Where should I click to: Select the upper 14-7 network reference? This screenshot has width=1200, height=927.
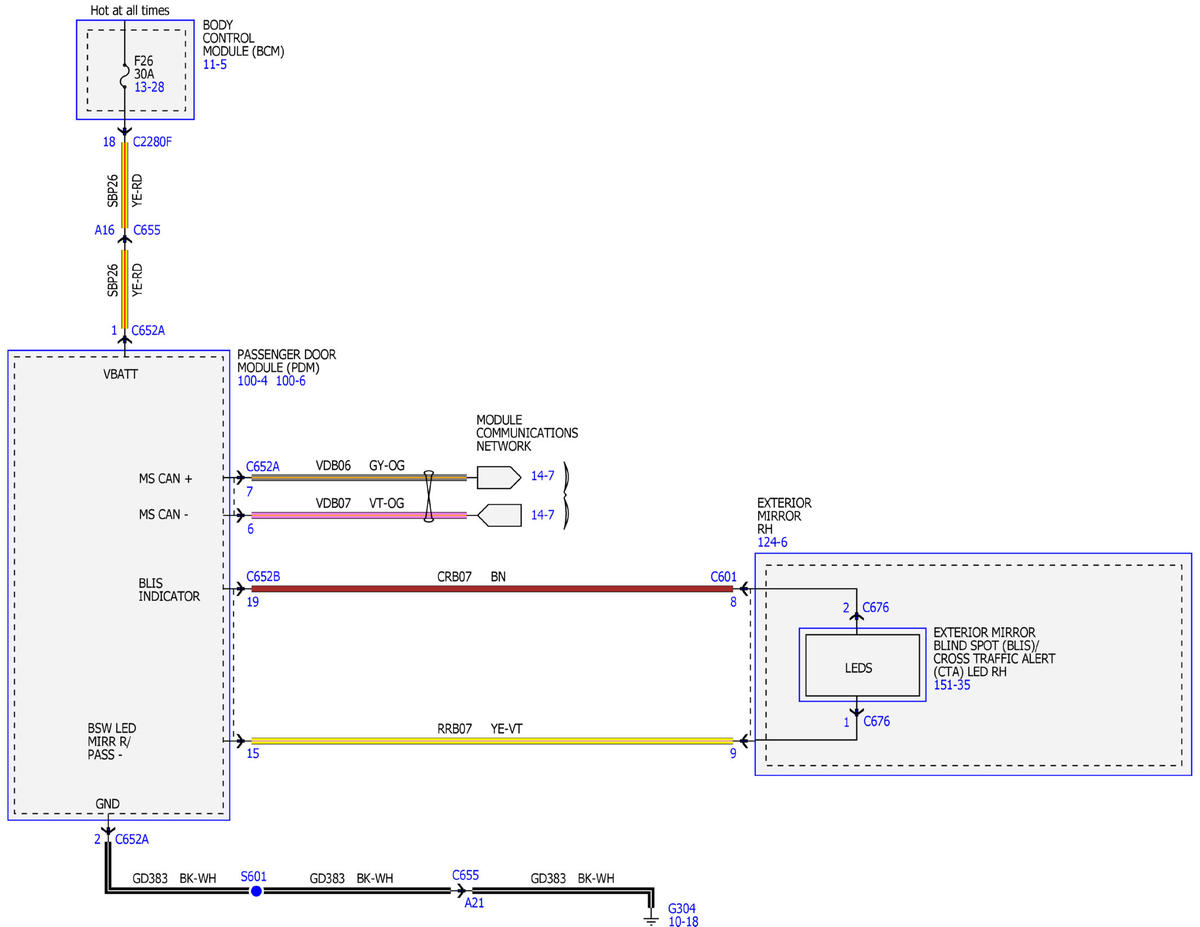pyautogui.click(x=542, y=476)
